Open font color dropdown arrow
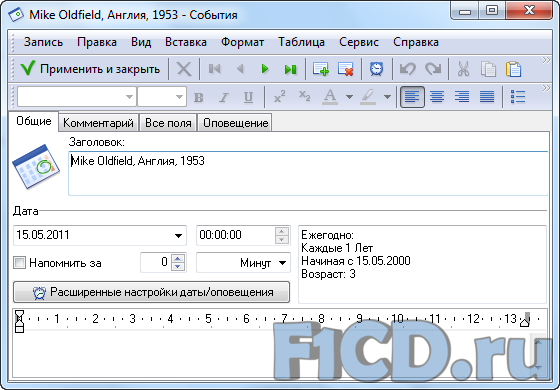 pyautogui.click(x=349, y=97)
